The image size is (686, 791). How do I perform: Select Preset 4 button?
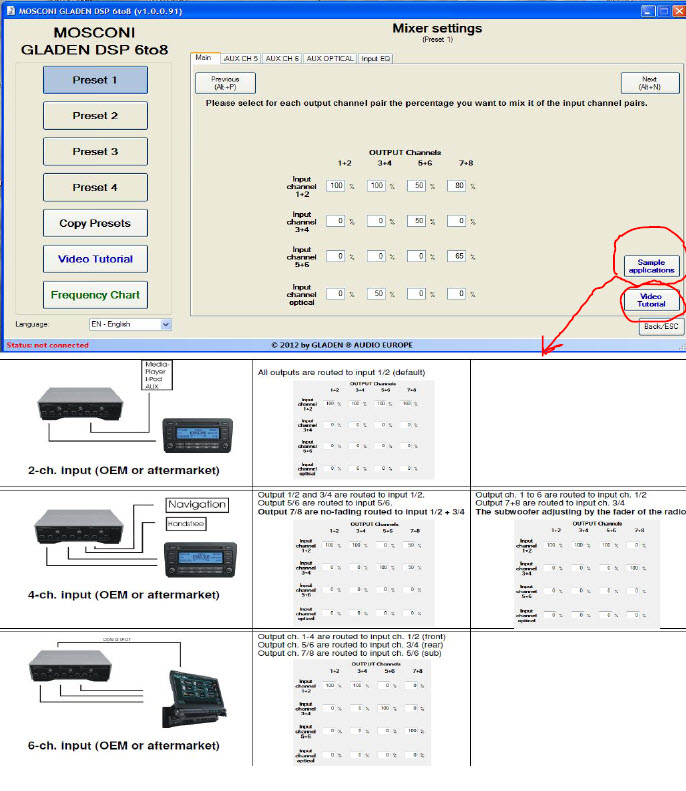95,187
